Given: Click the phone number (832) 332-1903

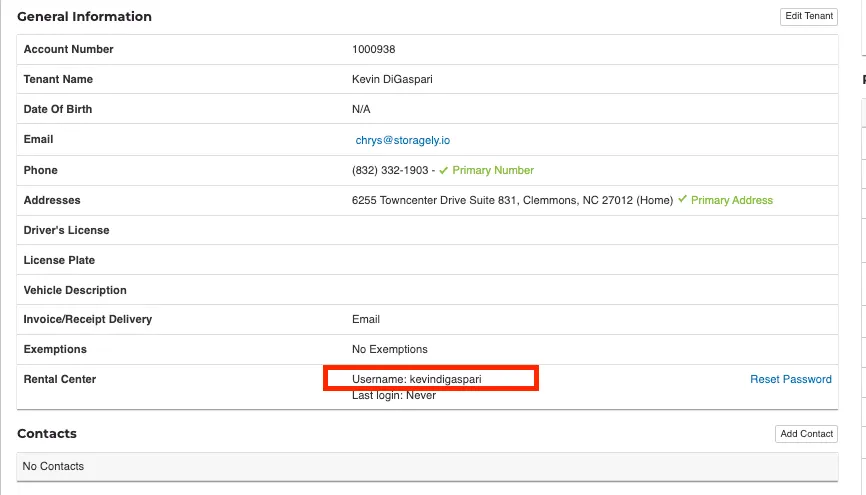Looking at the screenshot, I should [x=390, y=170].
